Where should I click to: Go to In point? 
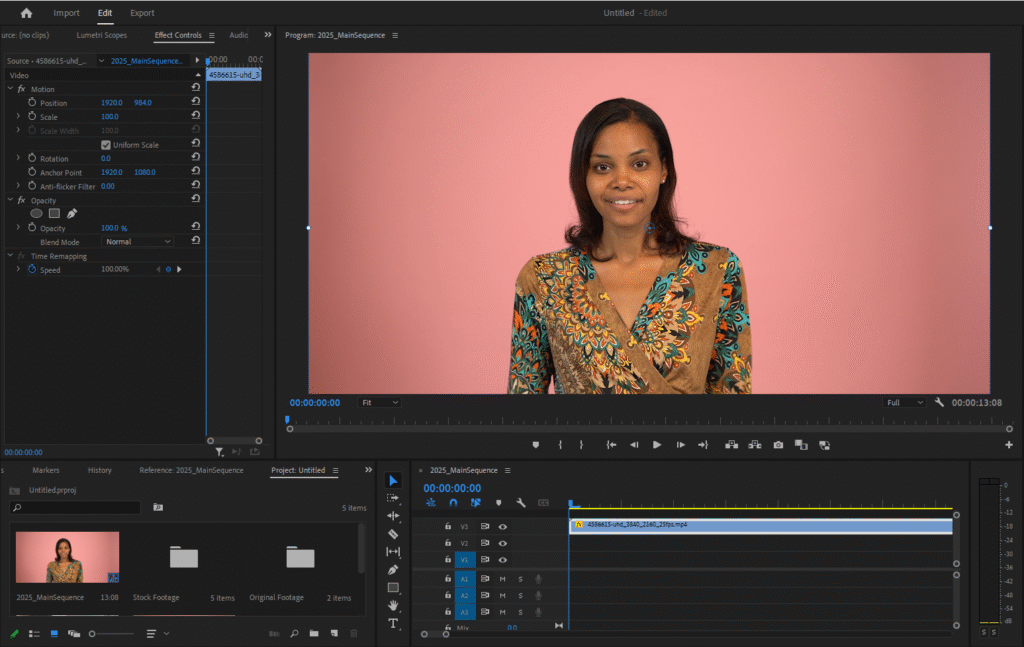pos(611,445)
